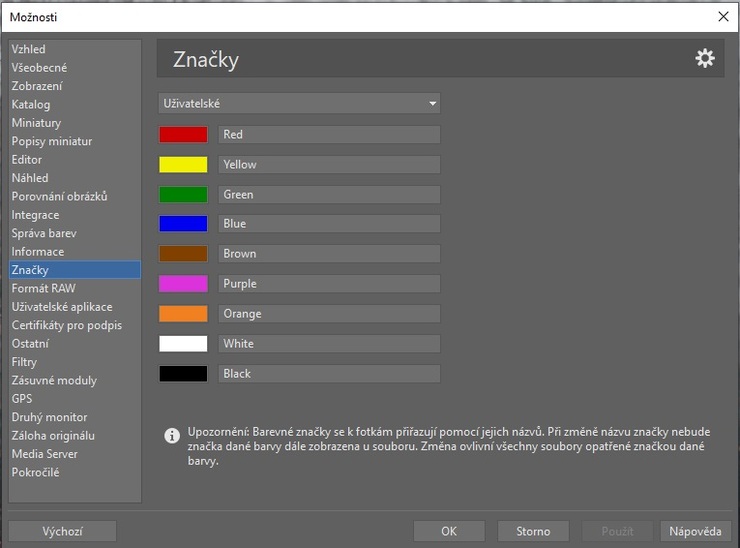Click the black color swatch
Image resolution: width=740 pixels, height=548 pixels.
pos(183,374)
